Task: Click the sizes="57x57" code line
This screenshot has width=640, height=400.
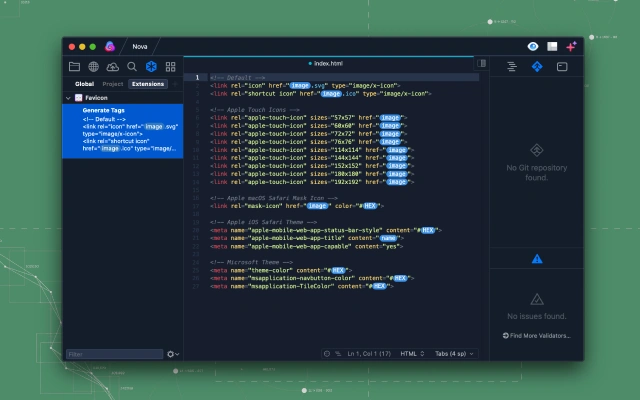Action: pos(309,118)
